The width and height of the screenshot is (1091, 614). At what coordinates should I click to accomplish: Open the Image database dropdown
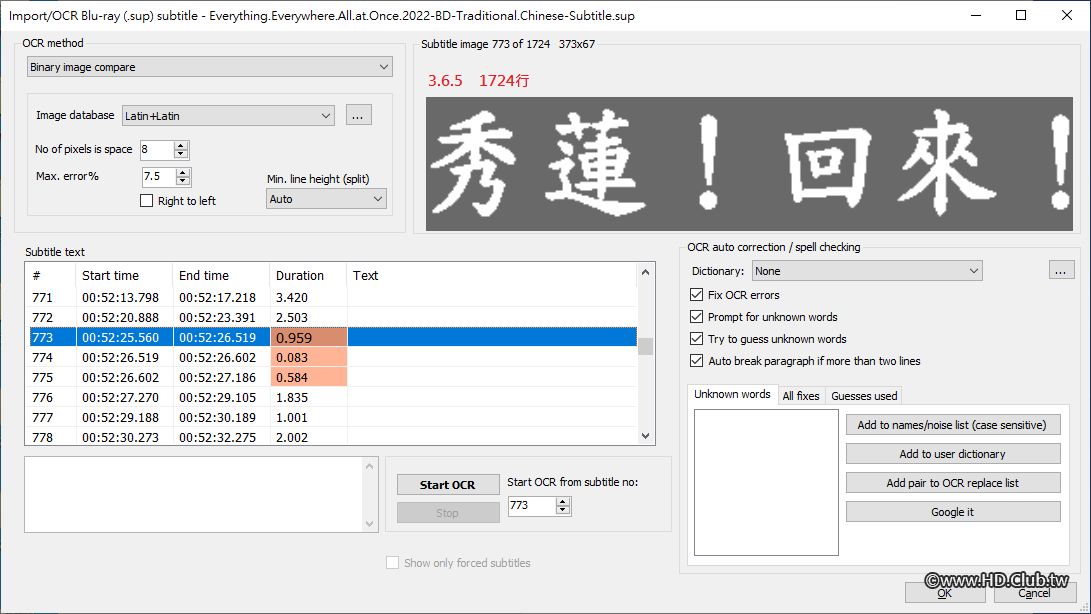click(228, 116)
